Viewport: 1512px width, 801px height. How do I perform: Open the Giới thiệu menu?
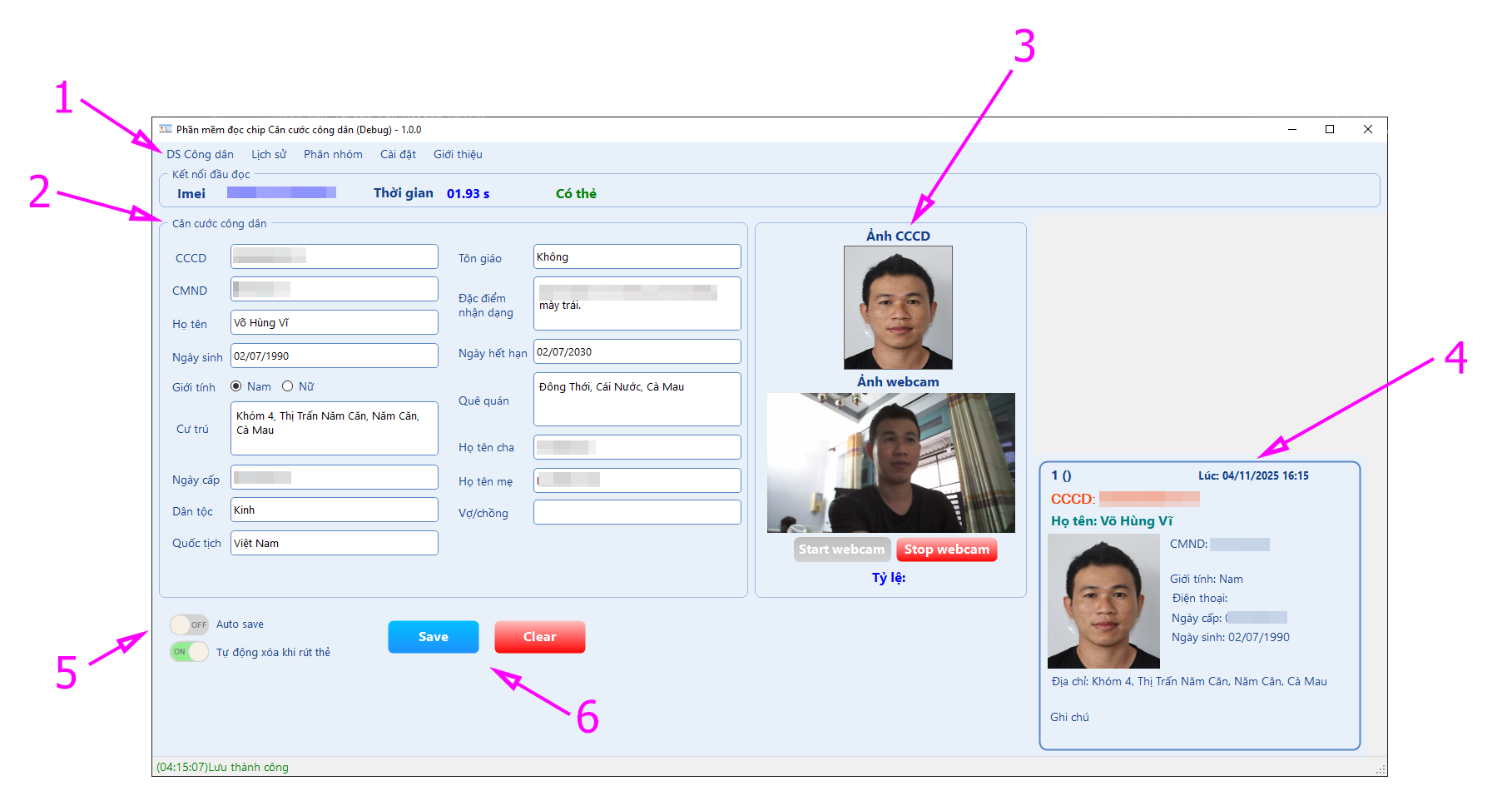click(x=458, y=154)
